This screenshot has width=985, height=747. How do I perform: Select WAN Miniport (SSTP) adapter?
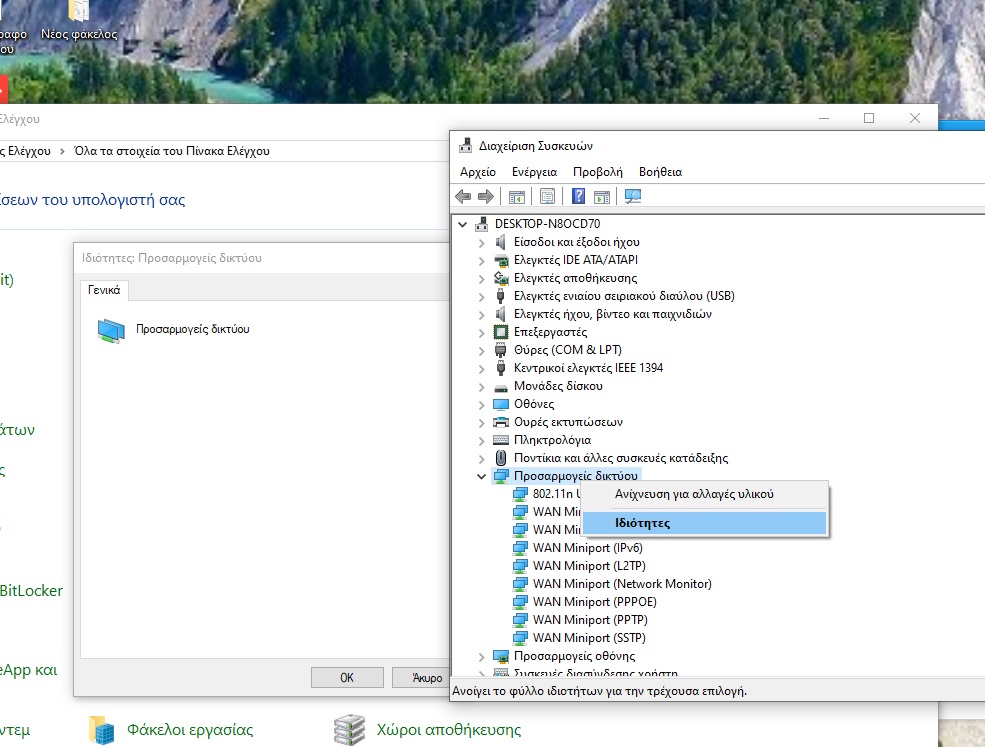coord(589,638)
